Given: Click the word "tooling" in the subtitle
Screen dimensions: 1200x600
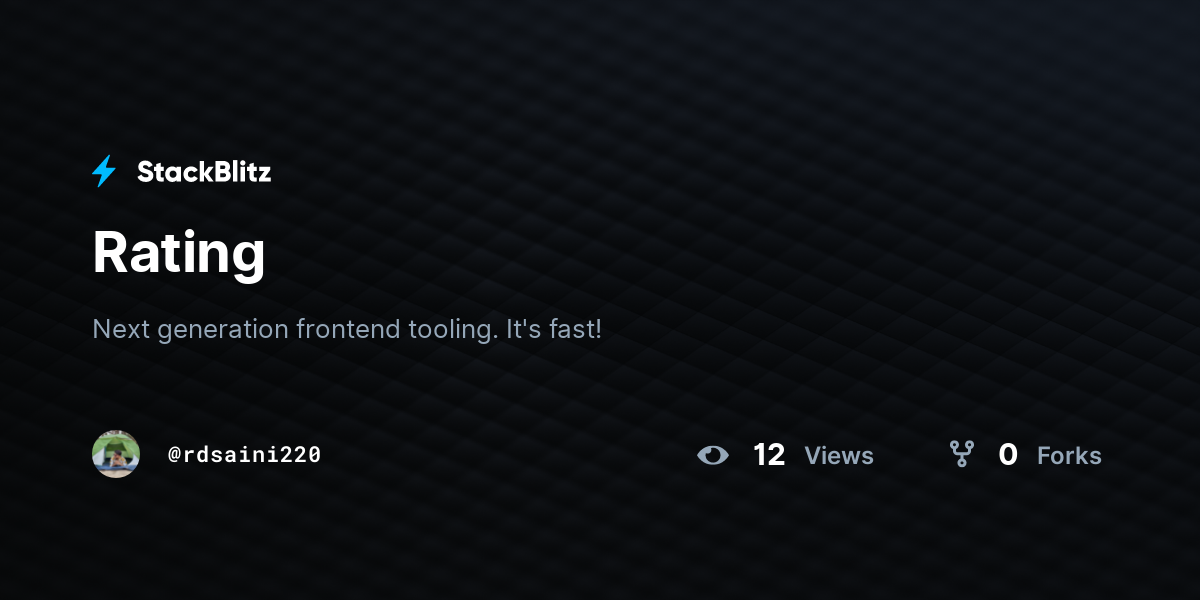Looking at the screenshot, I should click(450, 329).
